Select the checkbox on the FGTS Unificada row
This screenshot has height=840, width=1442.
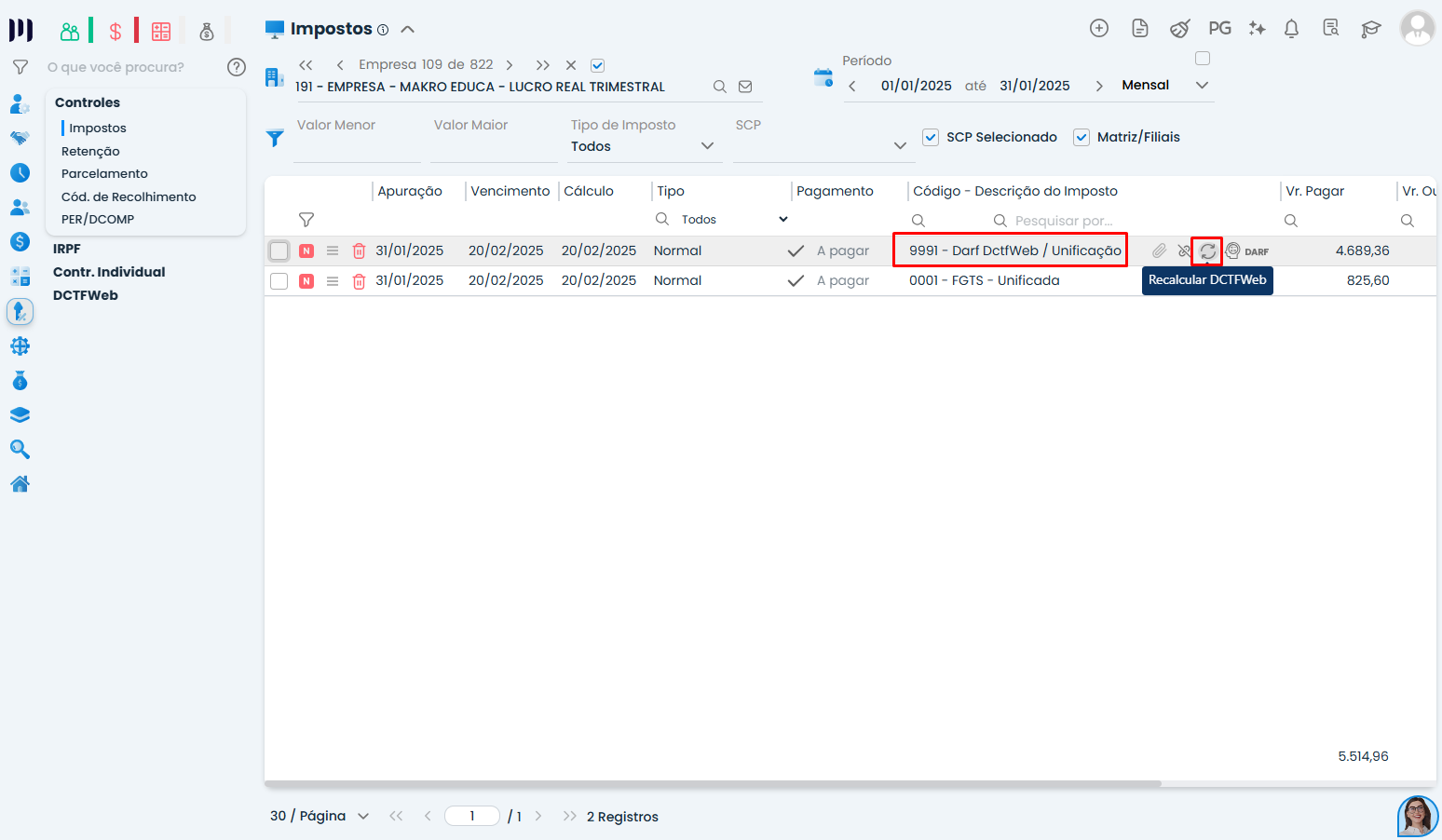(x=279, y=281)
